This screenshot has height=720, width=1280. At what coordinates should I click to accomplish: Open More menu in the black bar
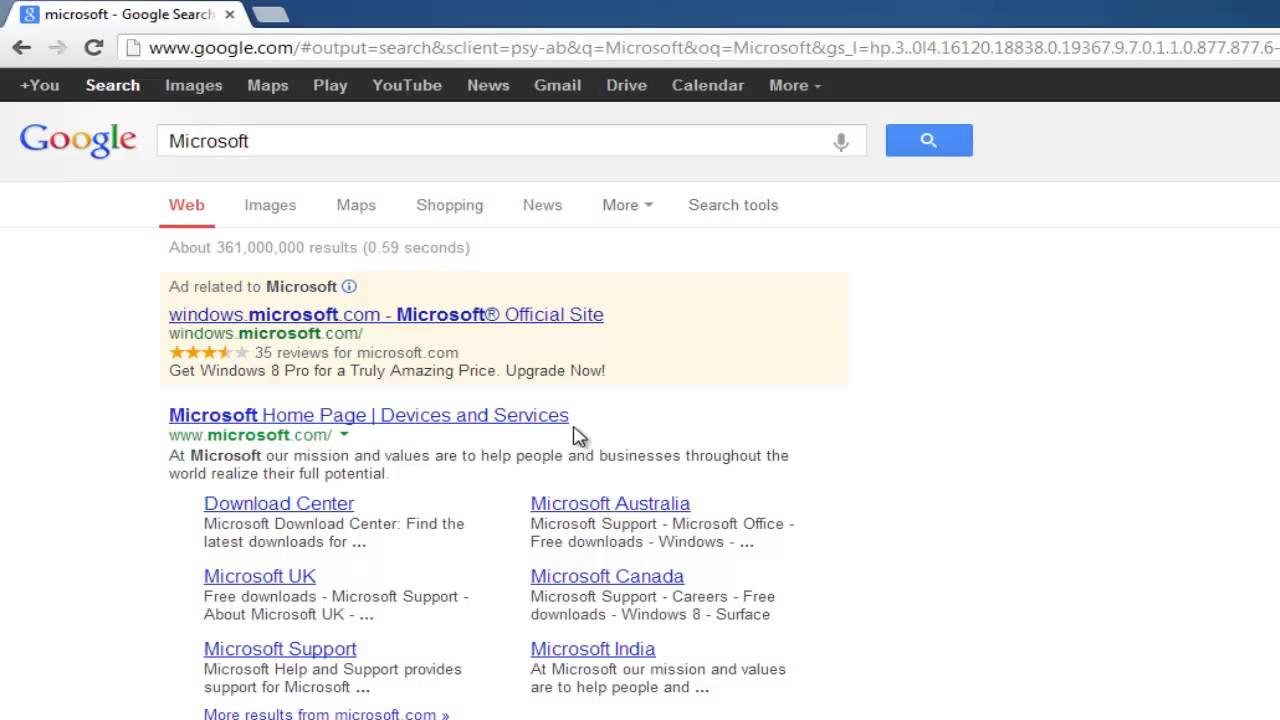pos(795,85)
